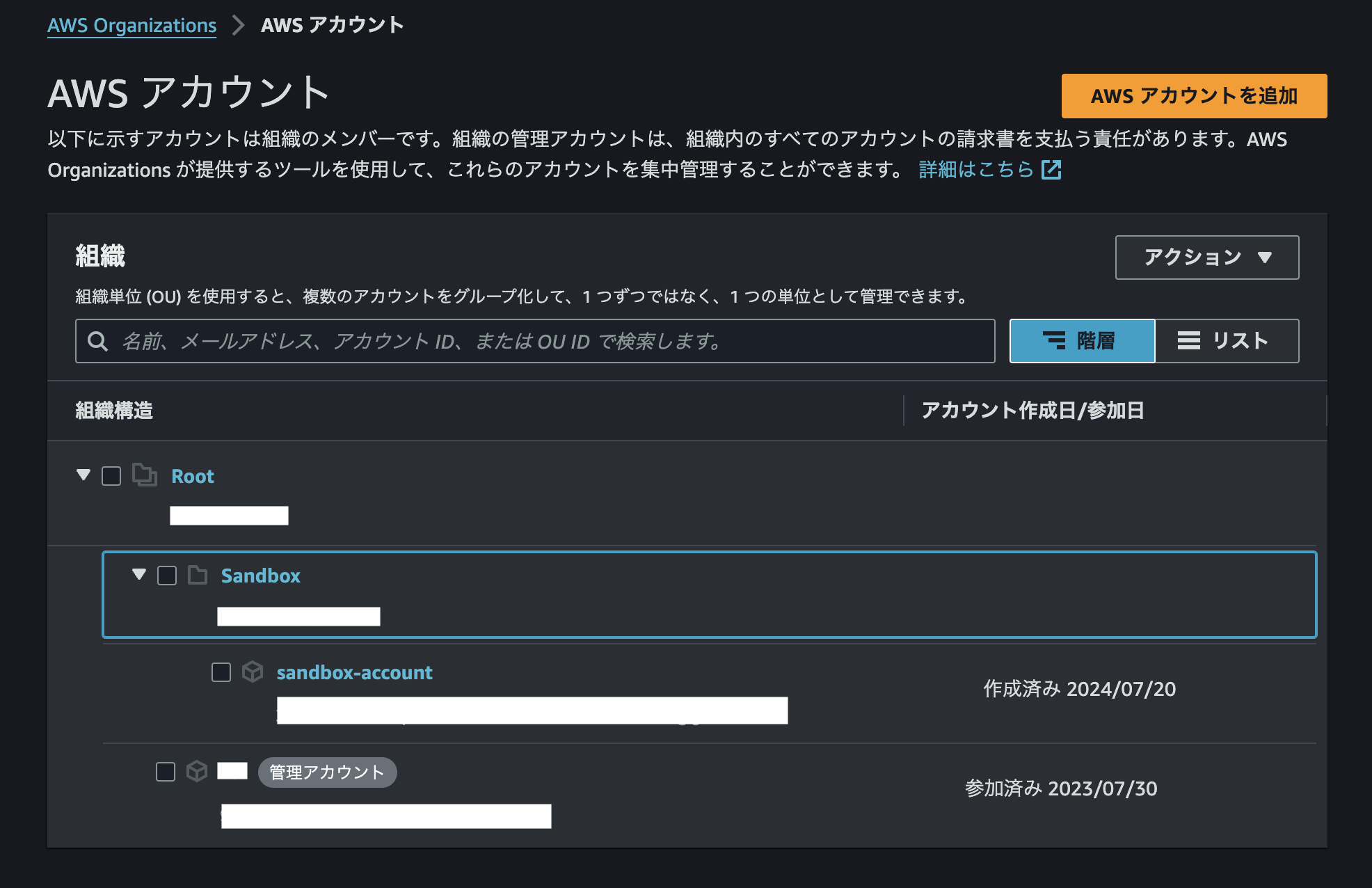This screenshot has width=1372, height=888.
Task: Open the アクション dropdown menu
Action: click(x=1207, y=257)
